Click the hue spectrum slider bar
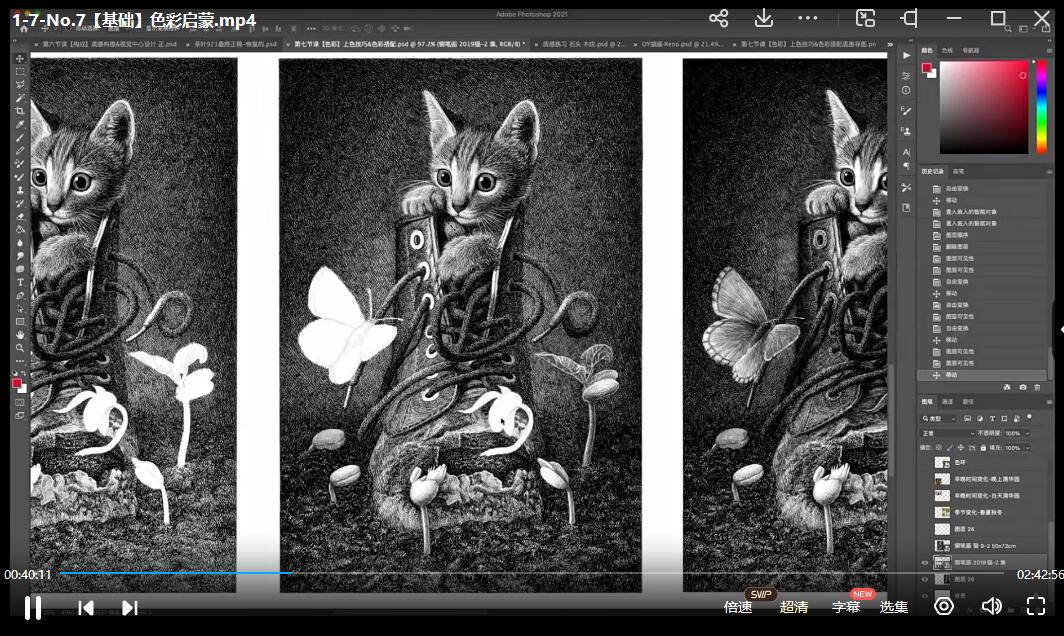Viewport: 1064px width, 636px height. click(x=1042, y=107)
